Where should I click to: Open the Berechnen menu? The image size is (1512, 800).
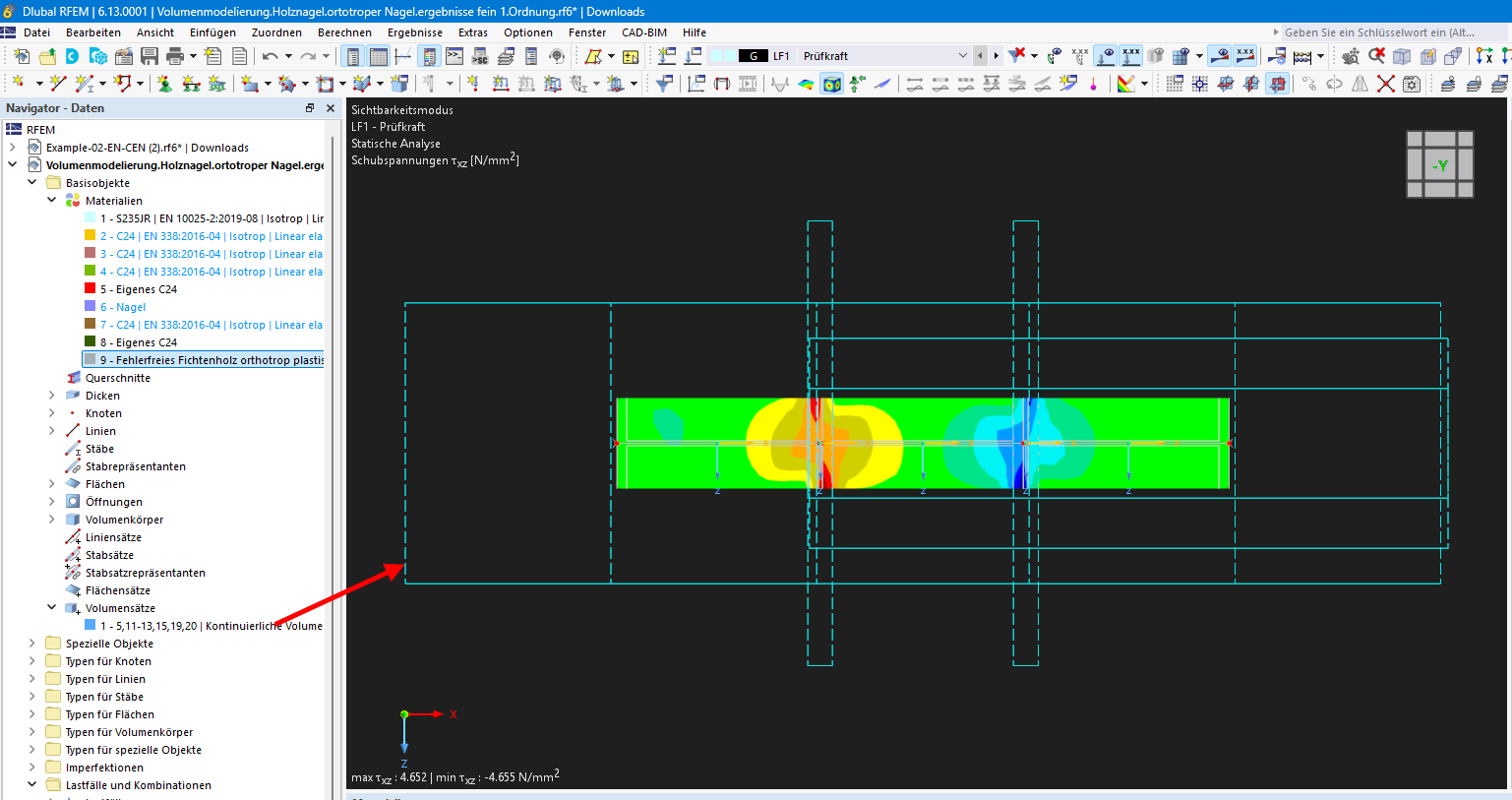tap(344, 32)
